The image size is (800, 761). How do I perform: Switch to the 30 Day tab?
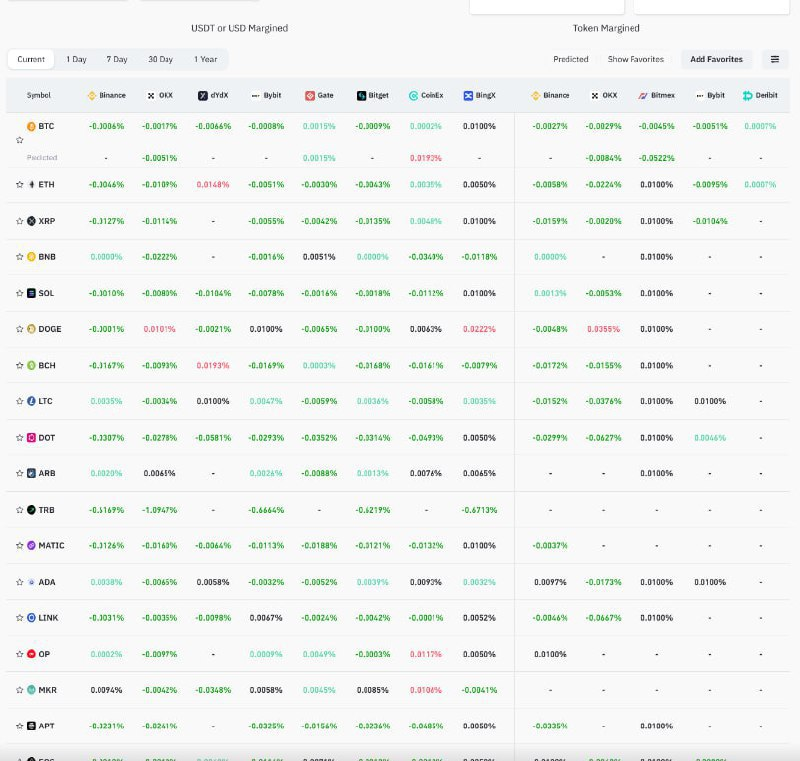(160, 59)
